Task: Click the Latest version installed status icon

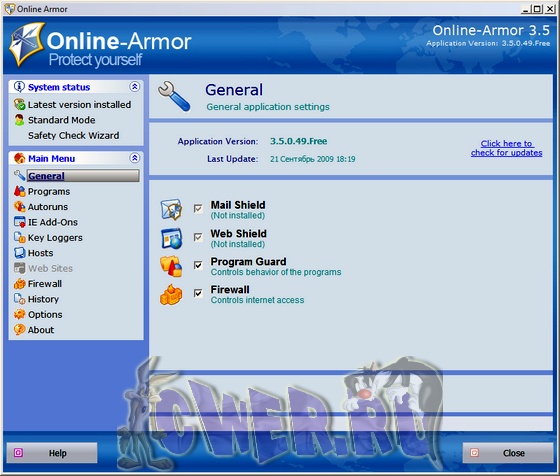Action: 19,104
